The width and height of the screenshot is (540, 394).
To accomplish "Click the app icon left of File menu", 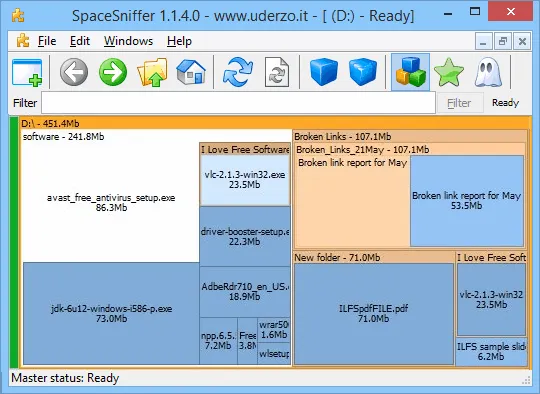I will click(x=23, y=41).
